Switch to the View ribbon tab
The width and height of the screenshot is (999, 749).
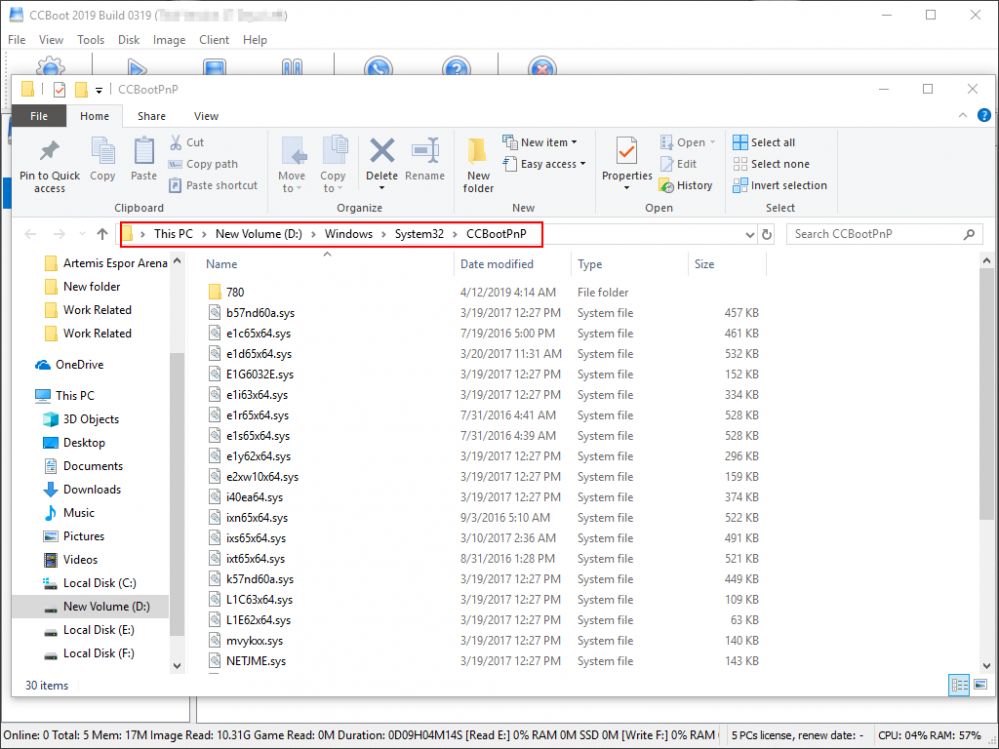click(x=206, y=116)
